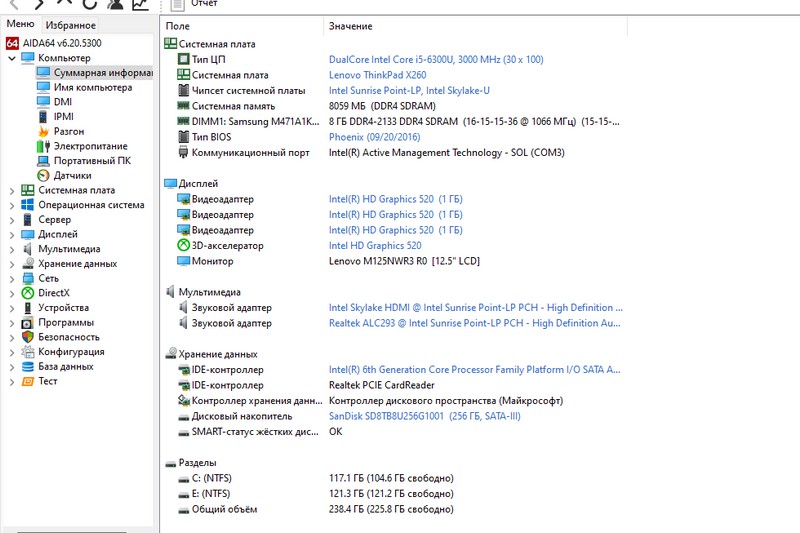Click the Refresh toolbar icon

coord(89,4)
